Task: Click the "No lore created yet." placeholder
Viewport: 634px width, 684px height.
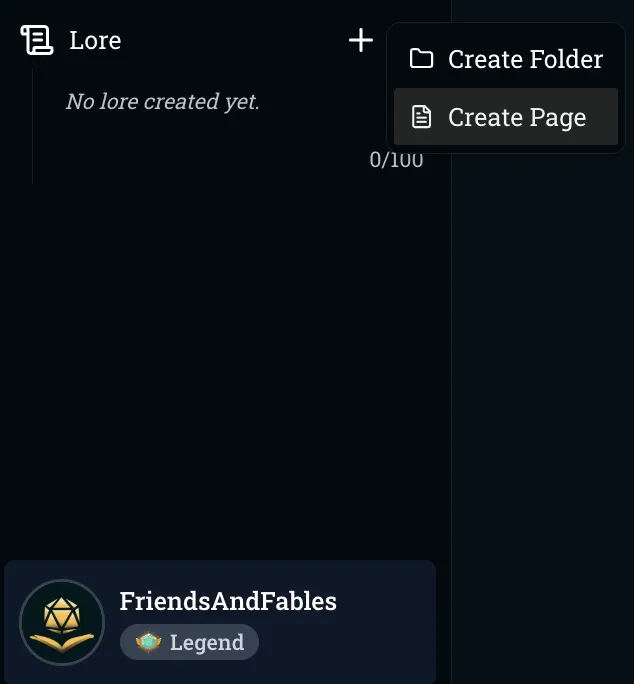Action: pyautogui.click(x=162, y=102)
